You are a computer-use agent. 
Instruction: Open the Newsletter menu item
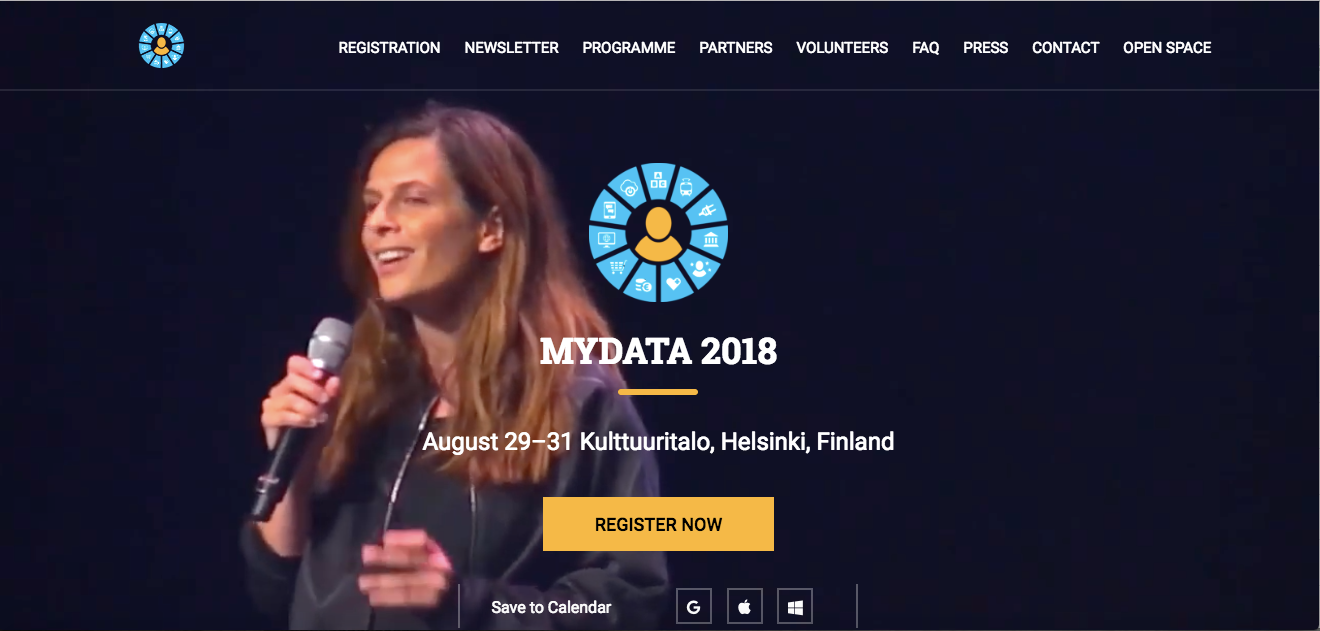coord(511,47)
